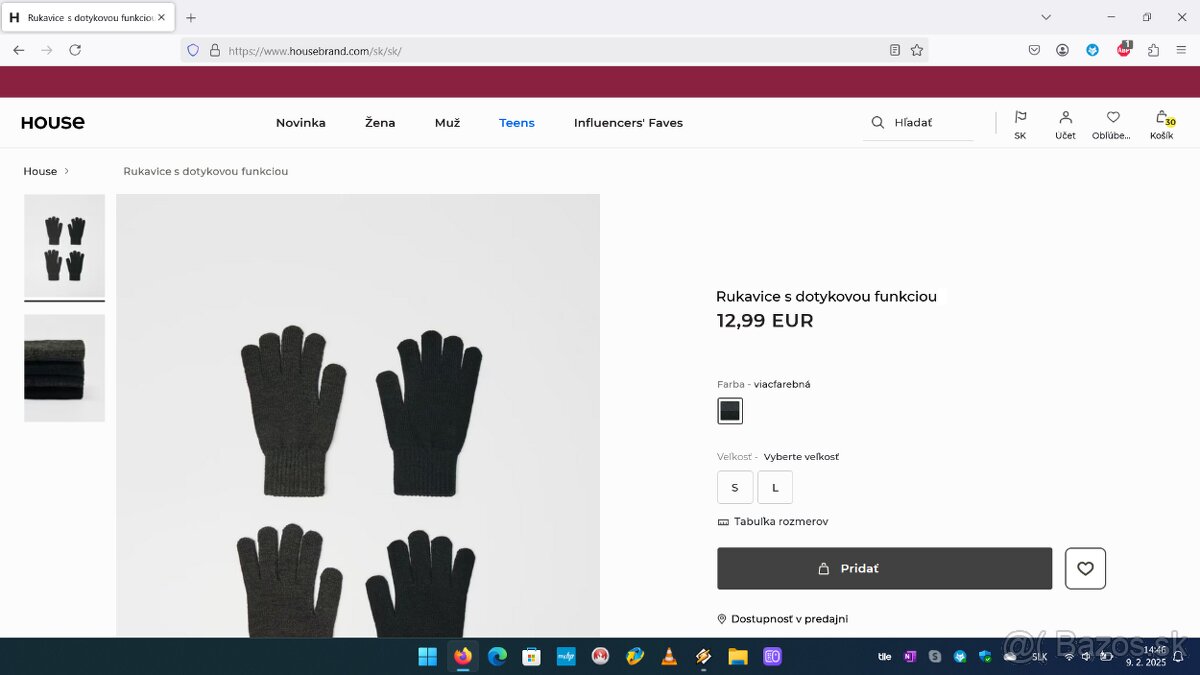The height and width of the screenshot is (675, 1200).
Task: Reload the page in Firefox
Action: click(75, 50)
